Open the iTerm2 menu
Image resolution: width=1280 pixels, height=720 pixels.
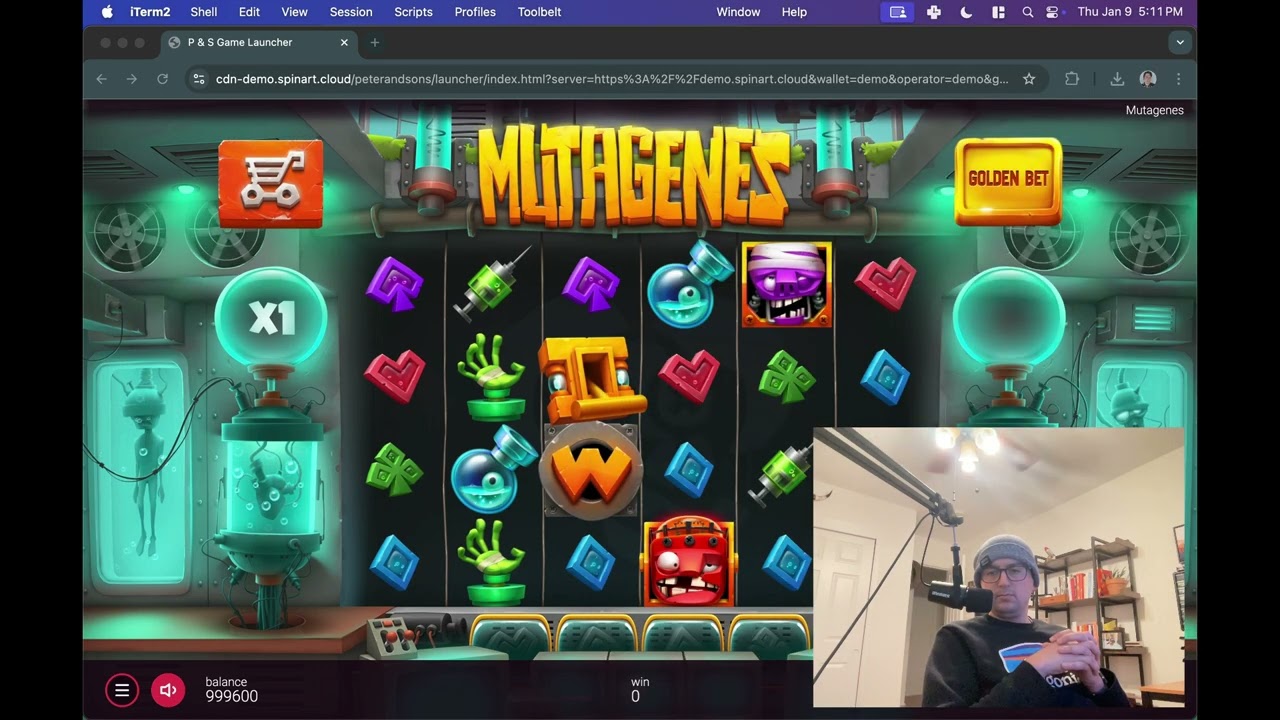coord(150,12)
